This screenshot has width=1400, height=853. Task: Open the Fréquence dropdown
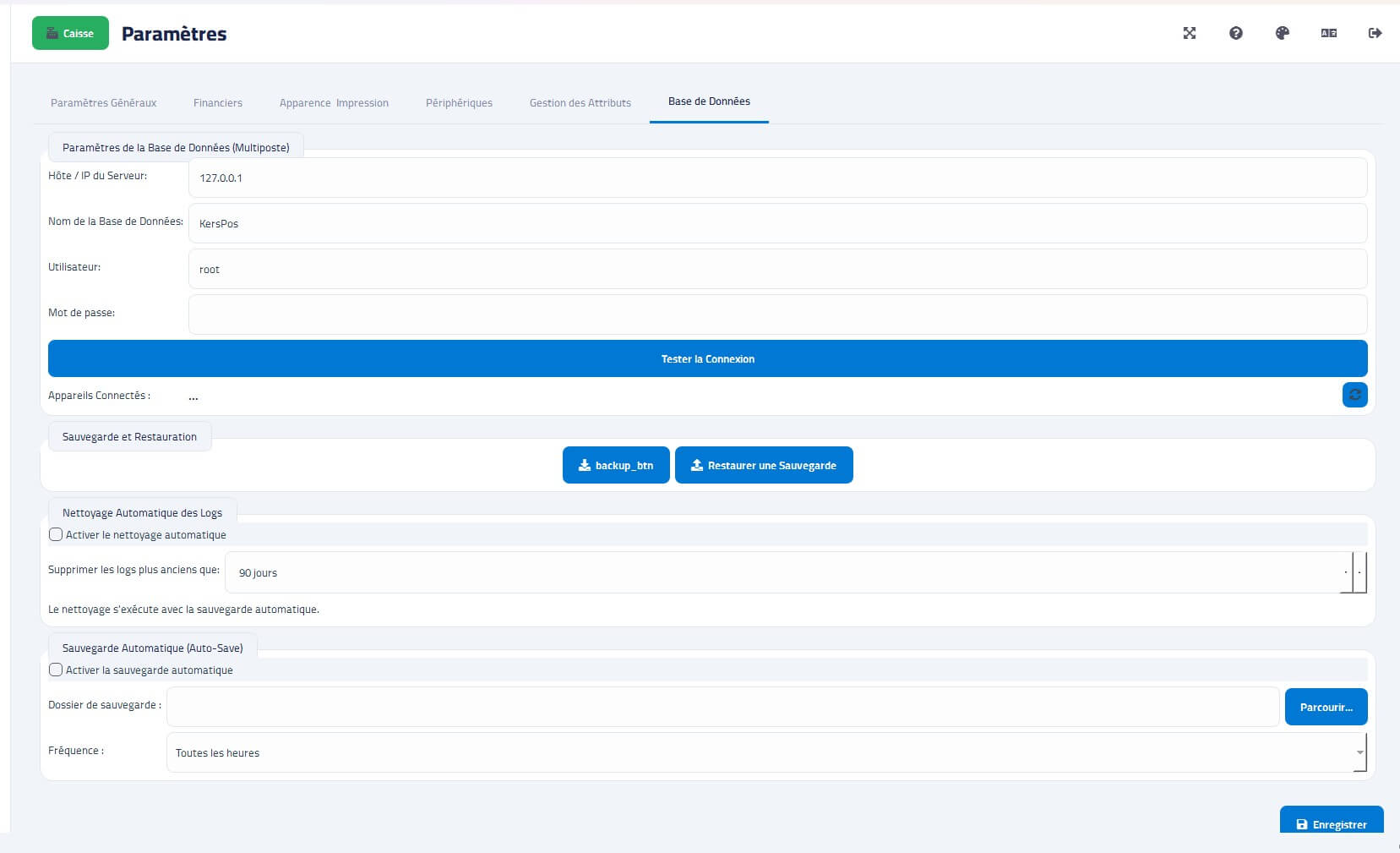click(x=765, y=752)
